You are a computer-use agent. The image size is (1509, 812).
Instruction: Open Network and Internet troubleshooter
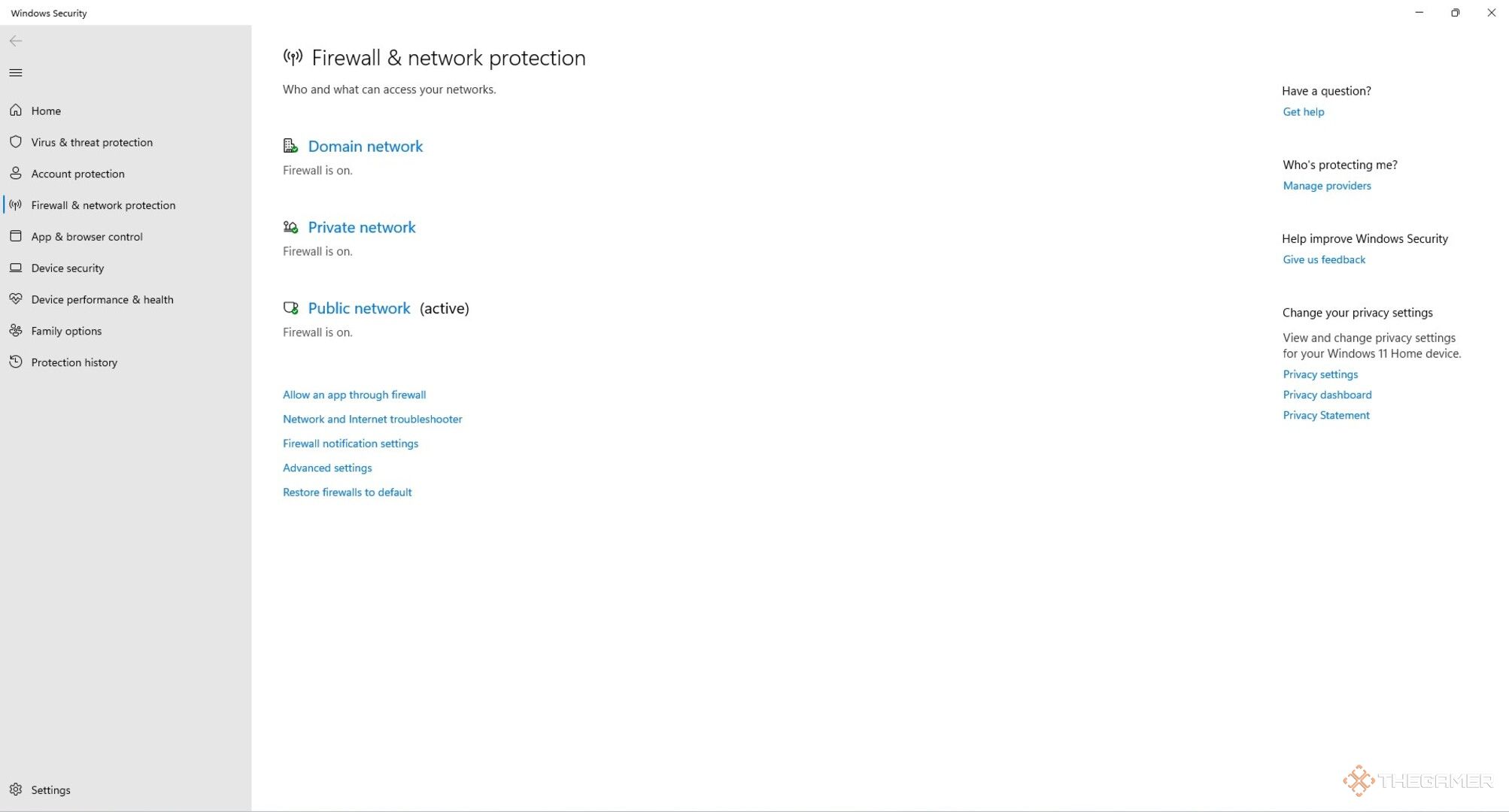click(372, 418)
